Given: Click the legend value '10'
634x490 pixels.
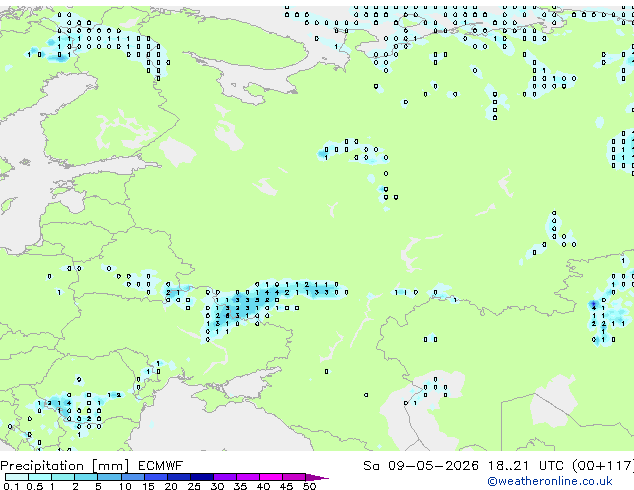Looking at the screenshot, I should pyautogui.click(x=125, y=486).
